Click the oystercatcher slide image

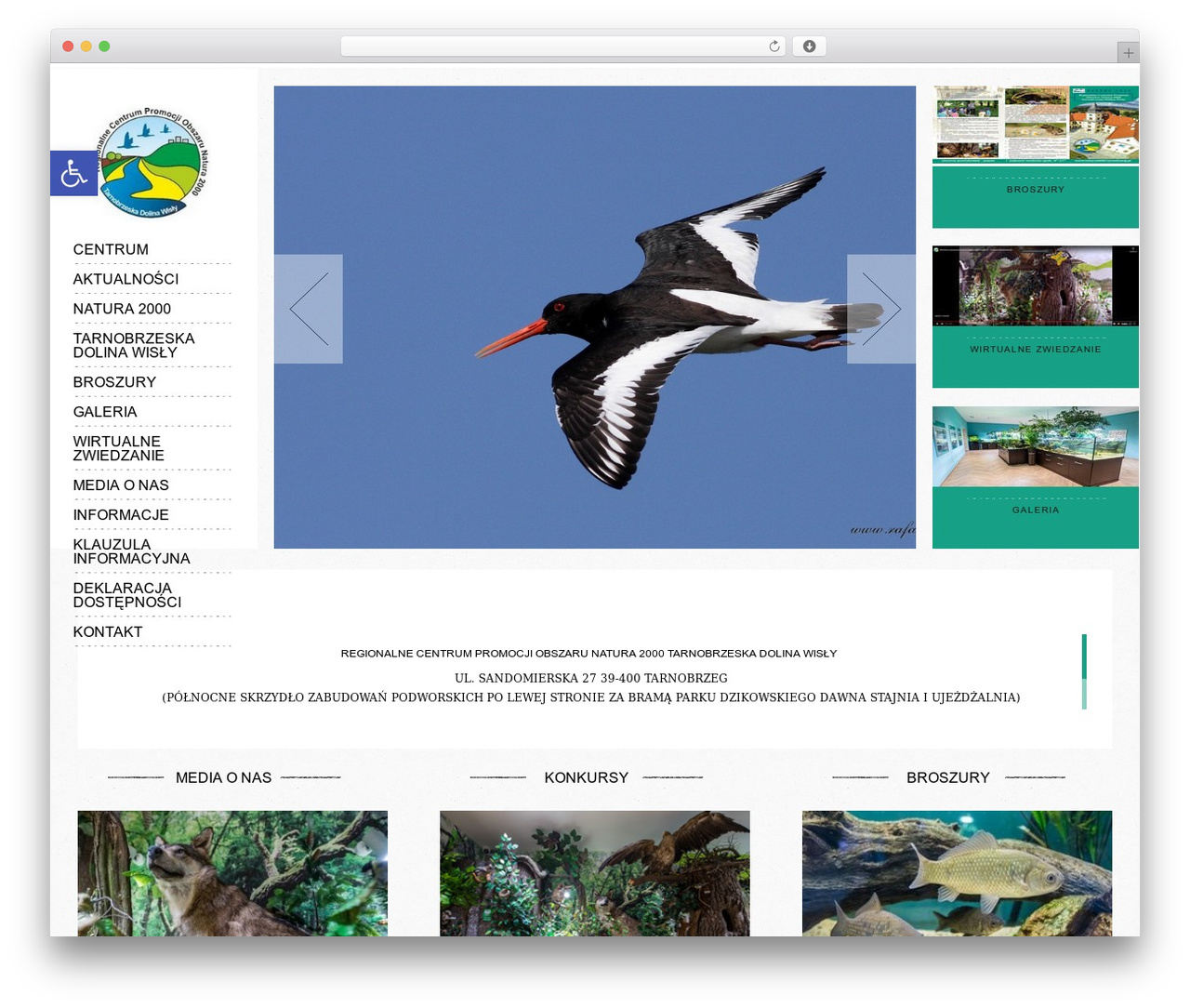[x=595, y=317]
